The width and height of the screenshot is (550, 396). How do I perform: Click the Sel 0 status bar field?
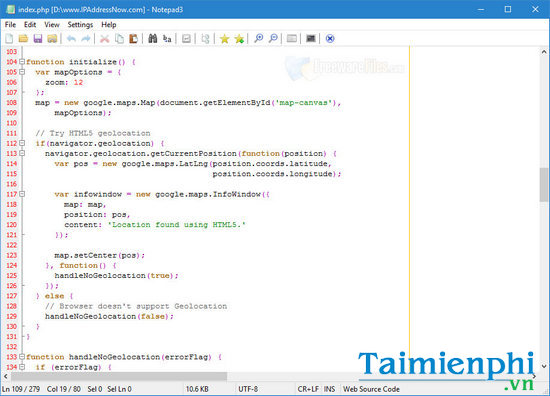point(95,389)
